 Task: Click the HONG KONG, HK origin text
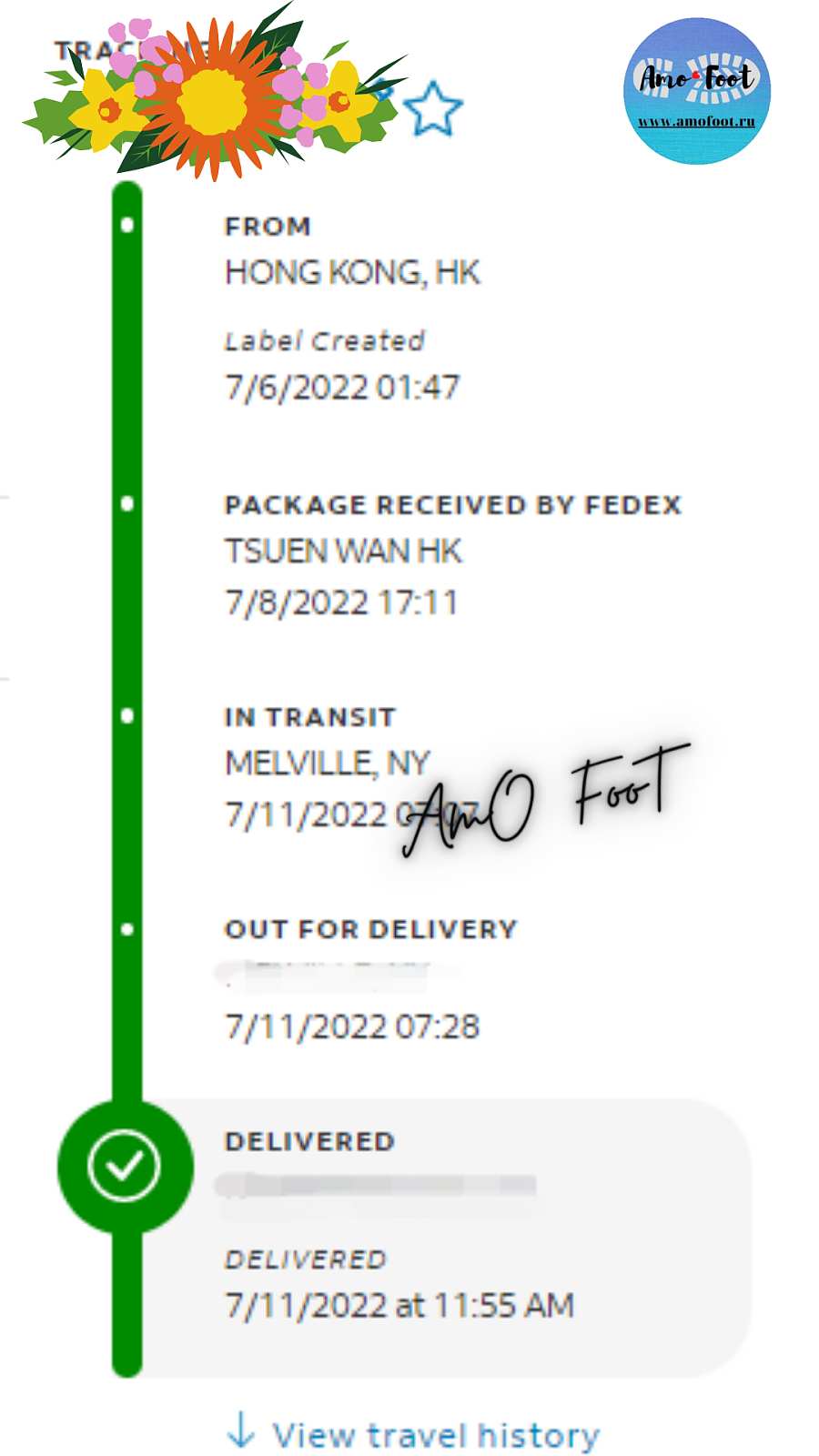click(352, 272)
